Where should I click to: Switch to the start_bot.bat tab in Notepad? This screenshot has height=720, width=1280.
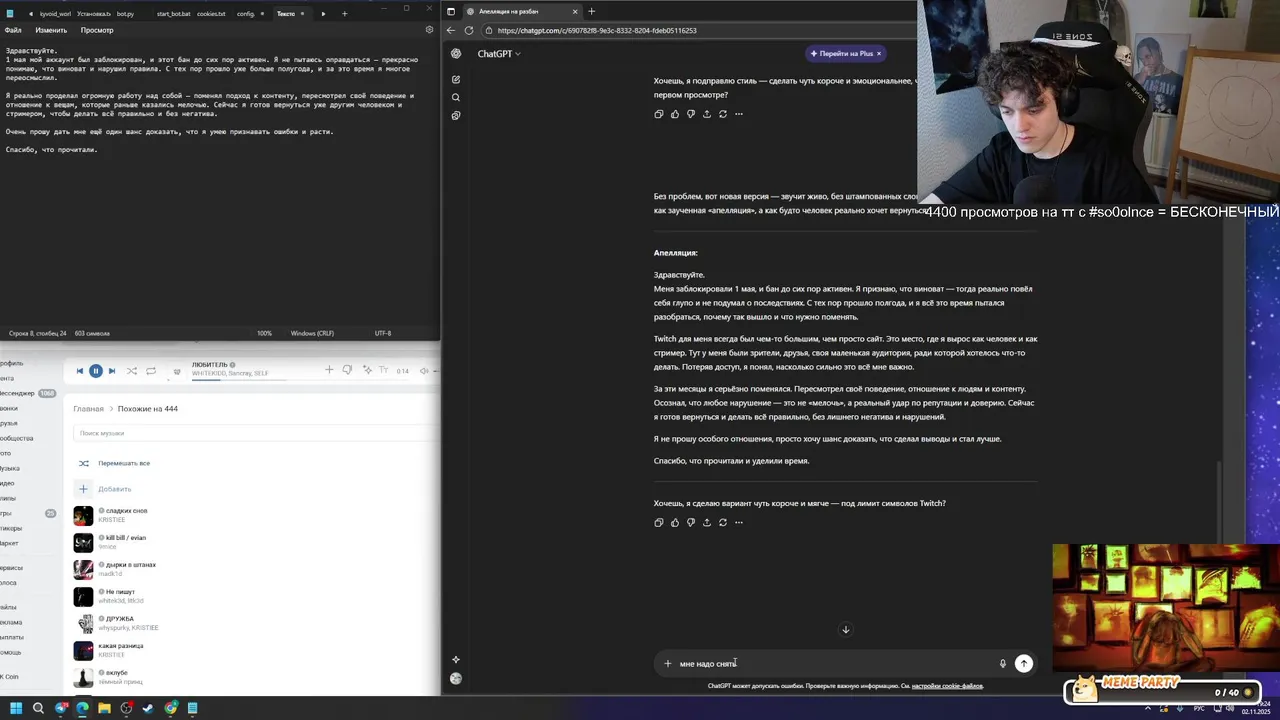173,14
